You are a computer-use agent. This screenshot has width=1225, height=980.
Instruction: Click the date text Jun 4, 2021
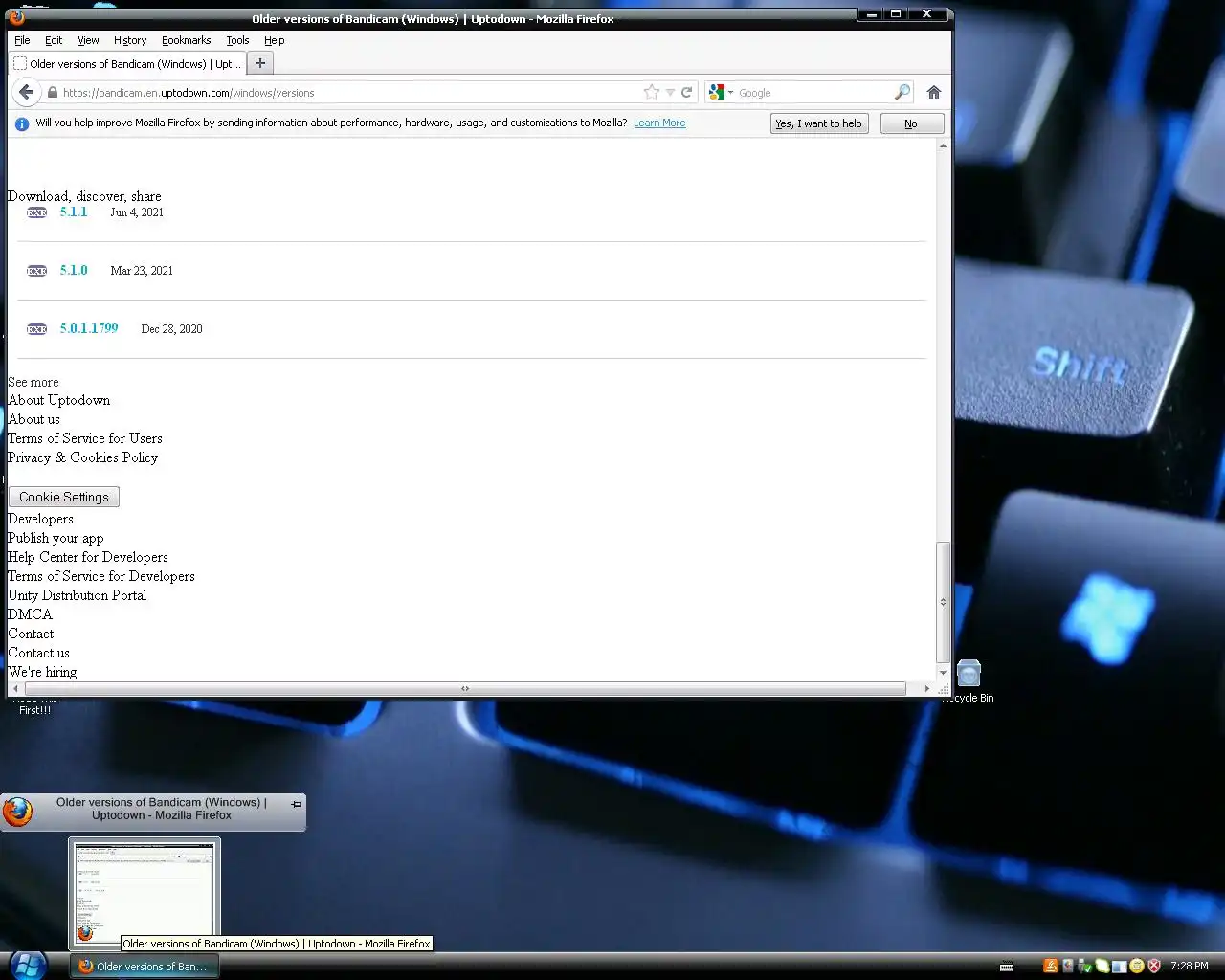(x=137, y=212)
